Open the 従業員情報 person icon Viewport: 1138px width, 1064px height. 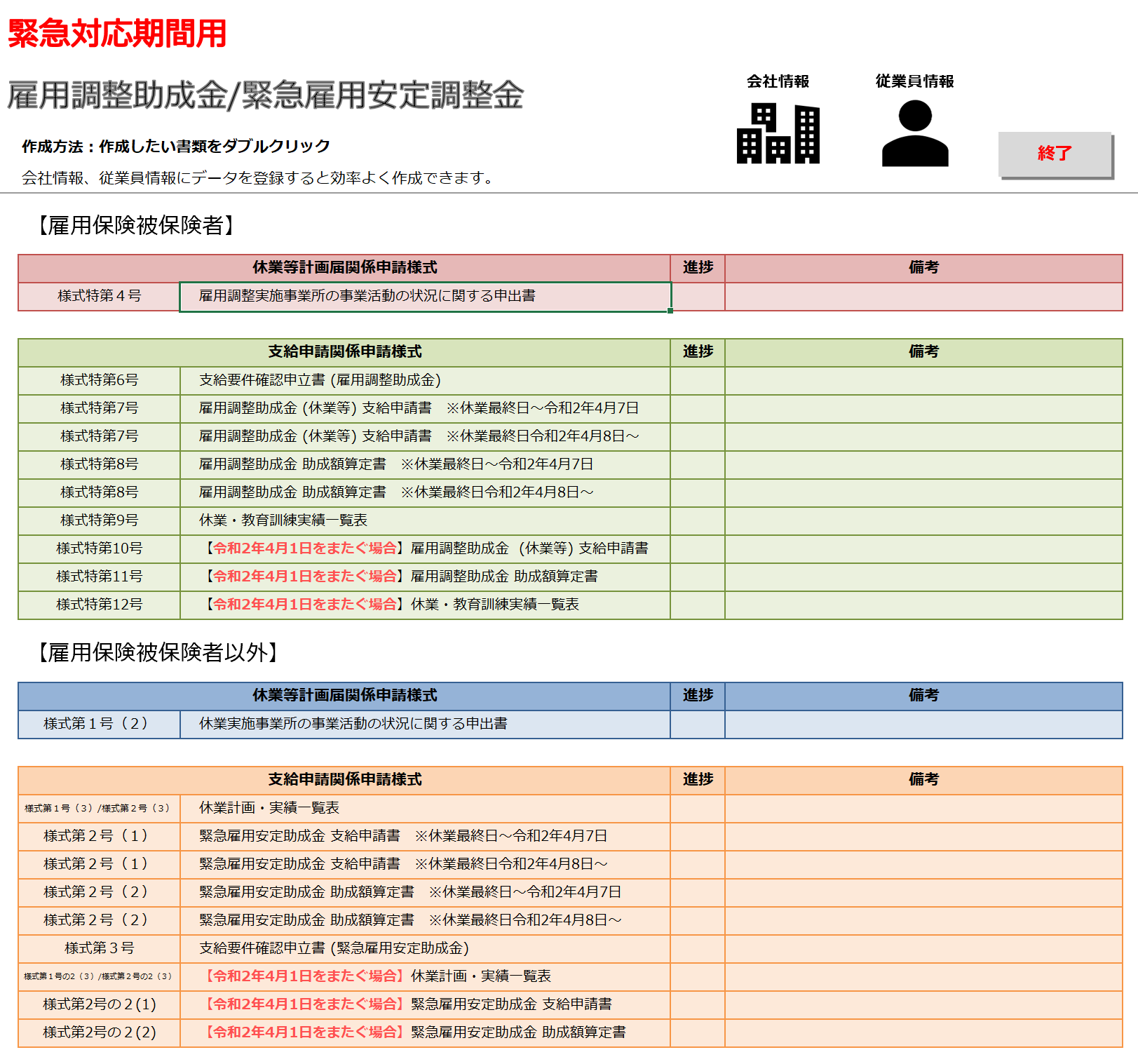[915, 133]
